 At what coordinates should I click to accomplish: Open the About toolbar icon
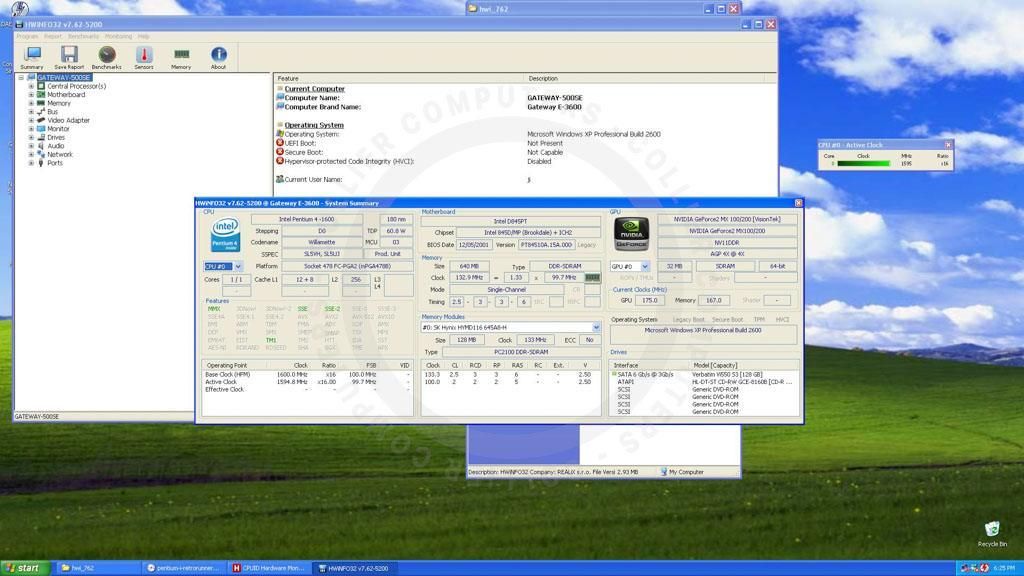pos(218,55)
